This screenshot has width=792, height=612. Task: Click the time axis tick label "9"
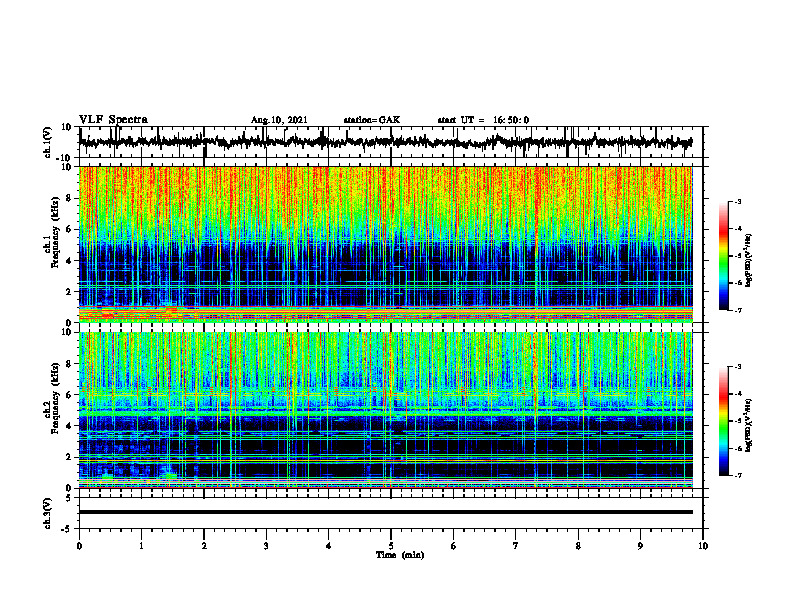(x=640, y=546)
